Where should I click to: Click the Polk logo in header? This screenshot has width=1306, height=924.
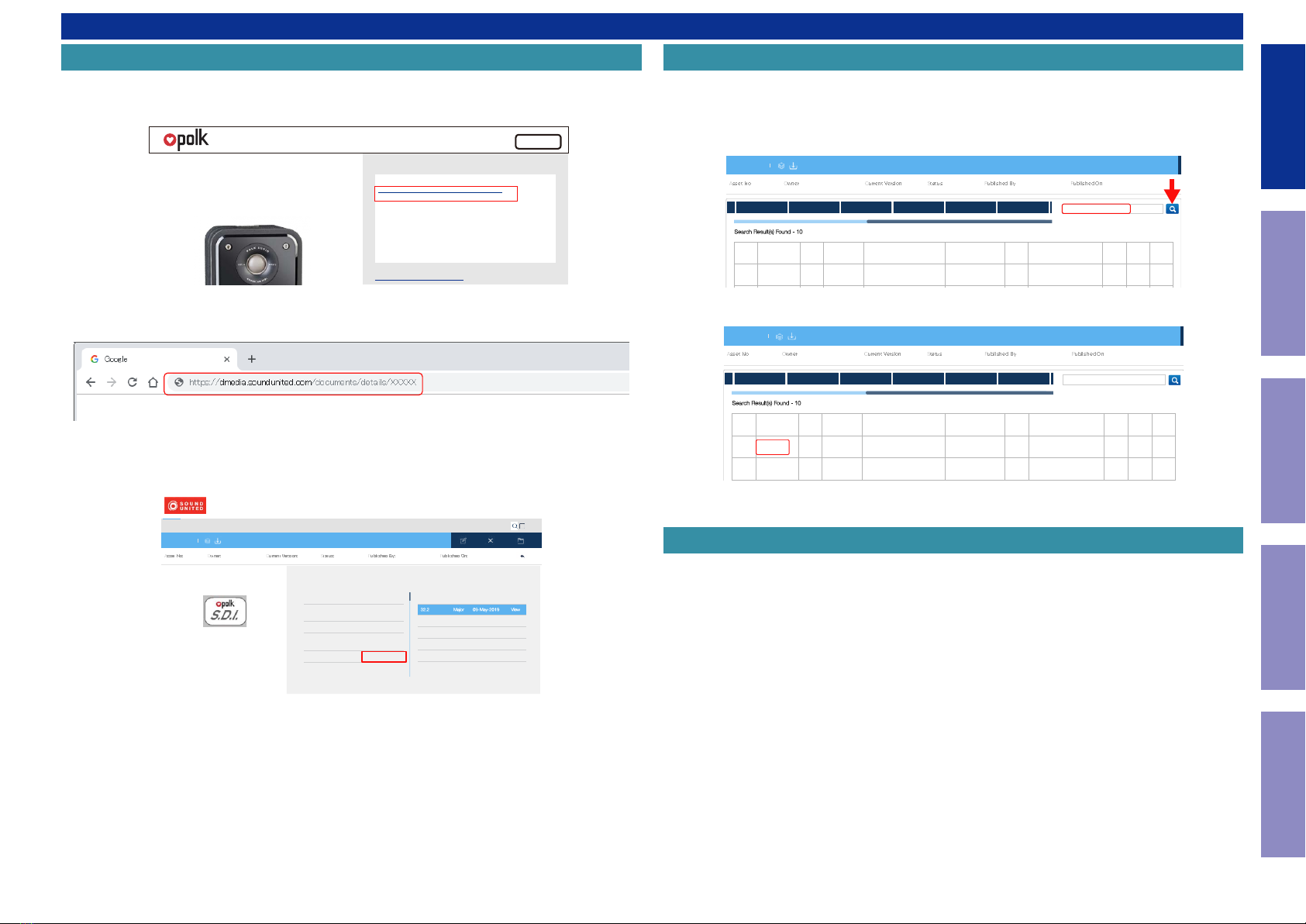point(186,140)
